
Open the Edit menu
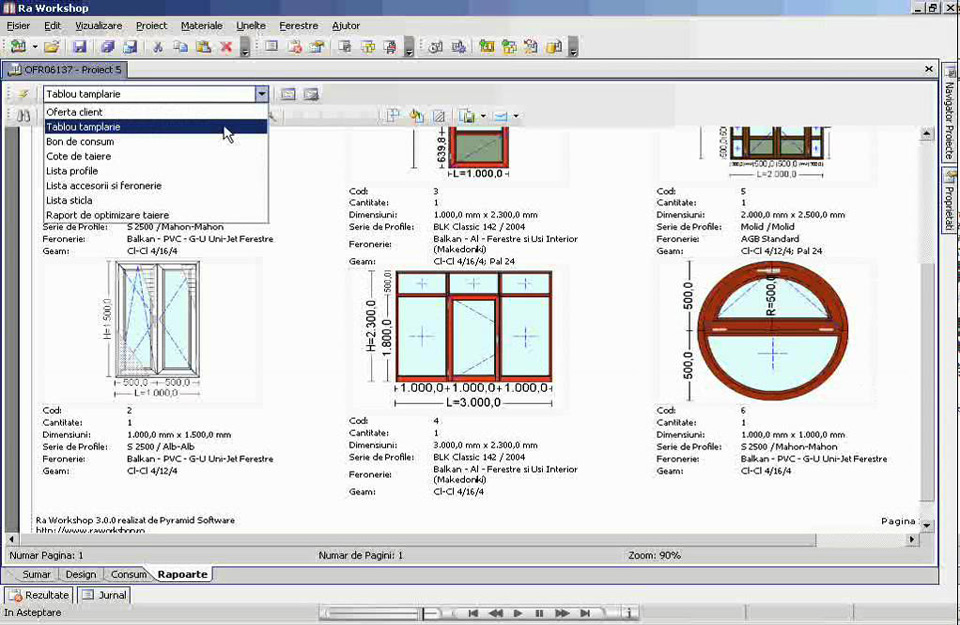click(53, 26)
